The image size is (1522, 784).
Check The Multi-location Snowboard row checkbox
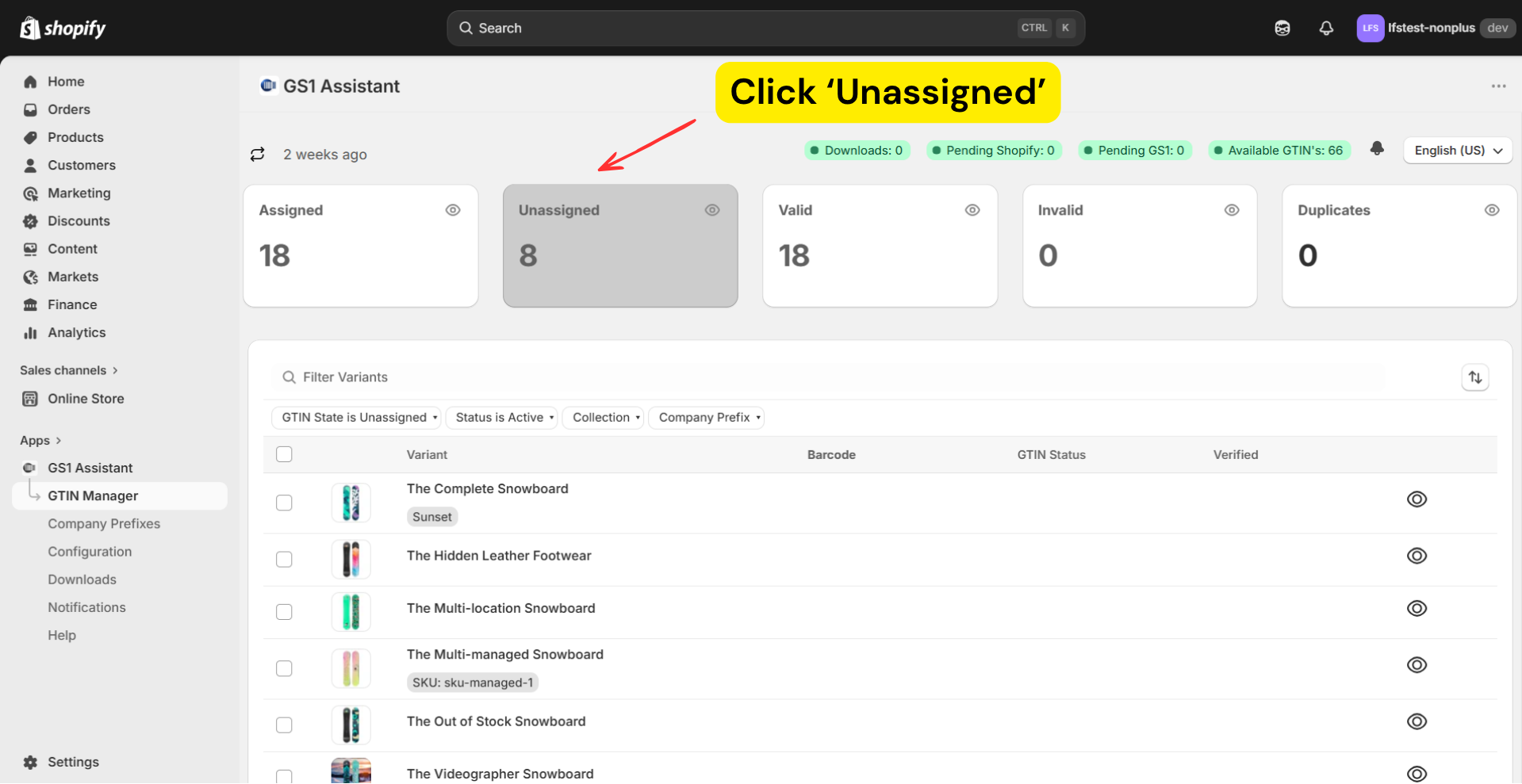[284, 611]
